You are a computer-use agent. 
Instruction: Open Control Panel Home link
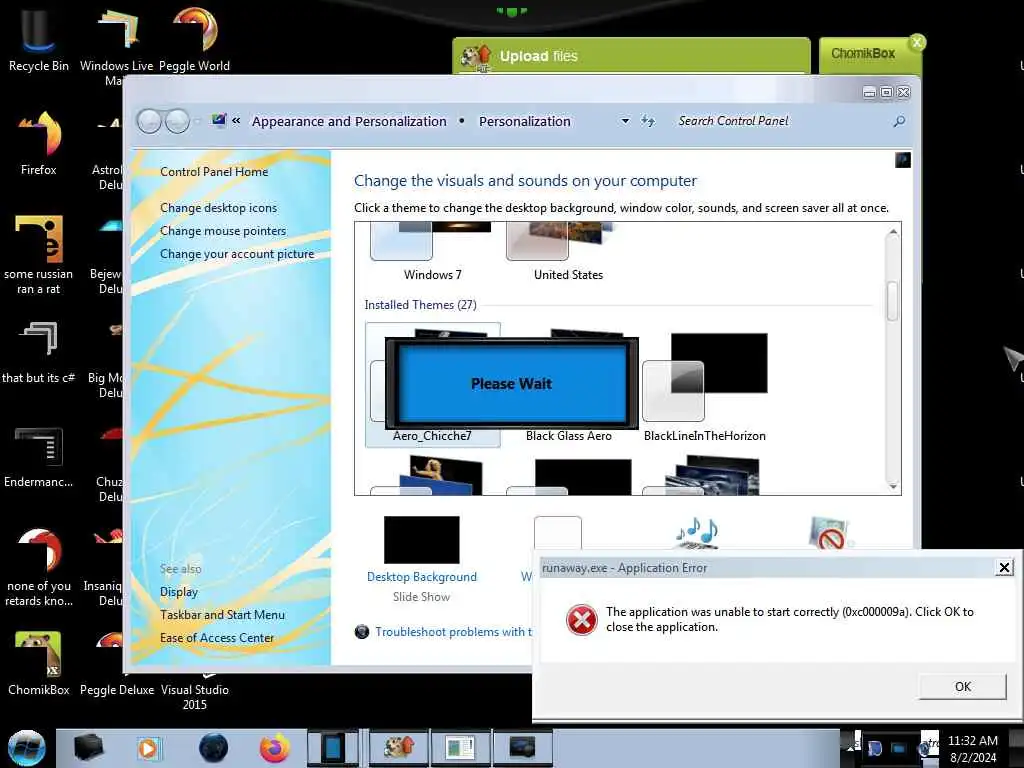coord(214,172)
